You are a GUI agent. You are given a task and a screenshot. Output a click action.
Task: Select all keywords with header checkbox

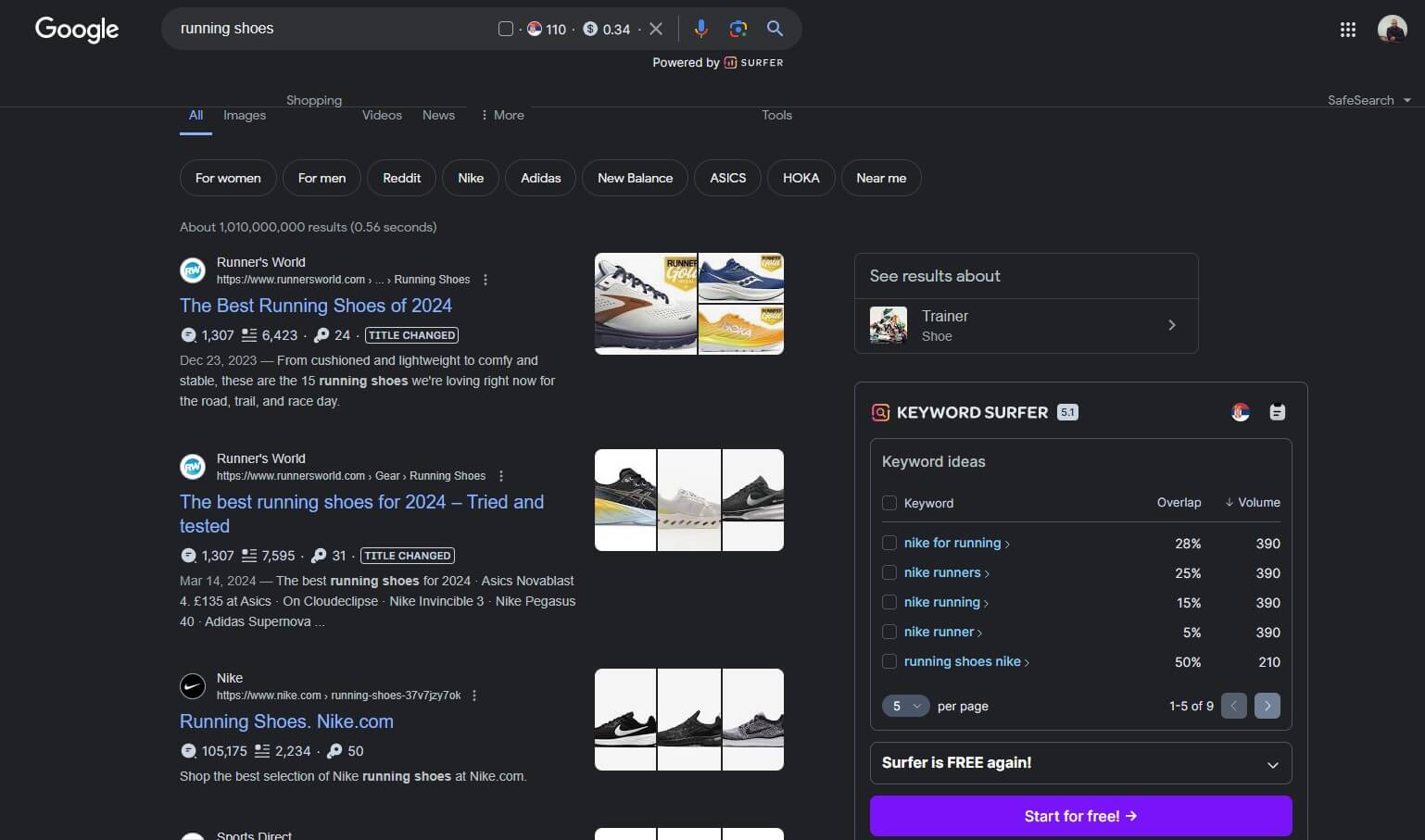tap(889, 503)
